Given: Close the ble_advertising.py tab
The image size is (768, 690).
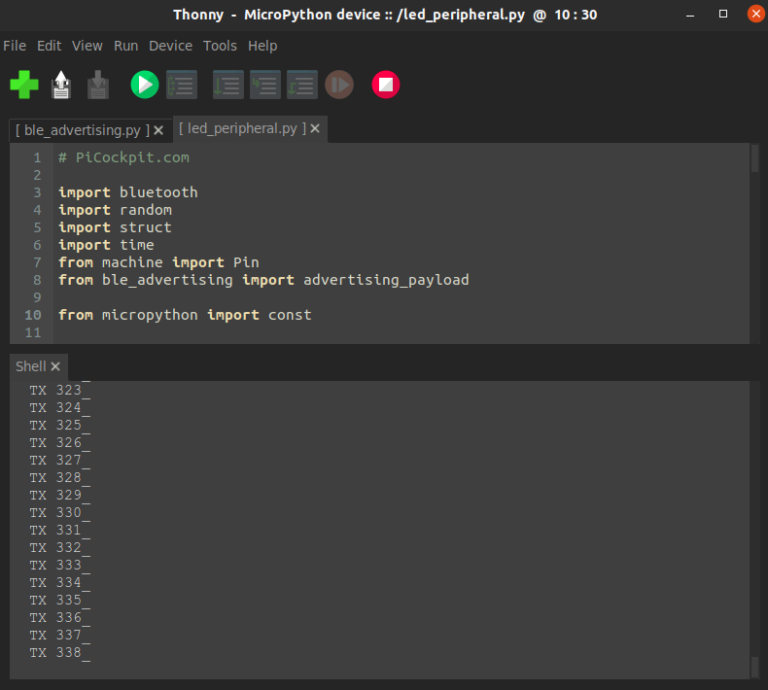Looking at the screenshot, I should click(x=158, y=130).
